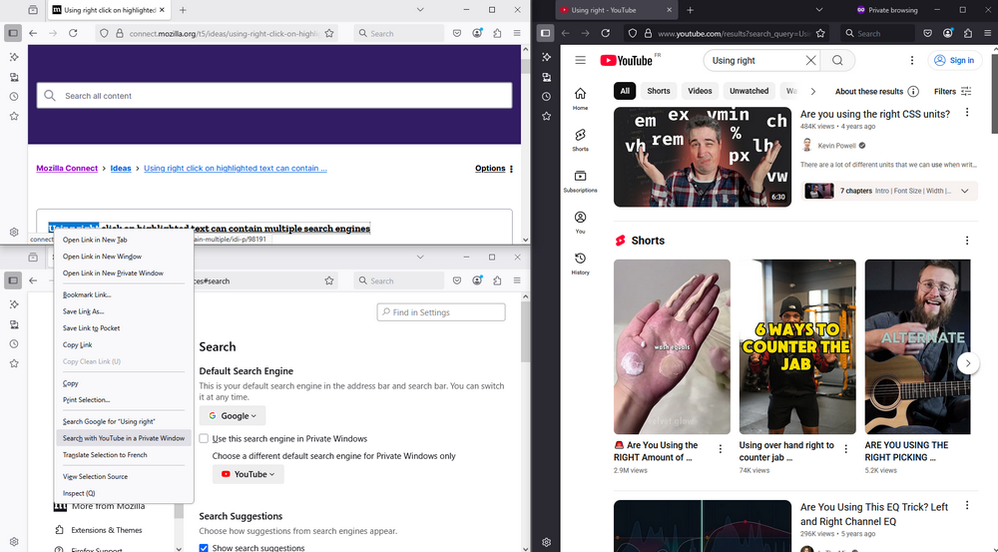Toggle Show search suggestions checkbox

204,548
